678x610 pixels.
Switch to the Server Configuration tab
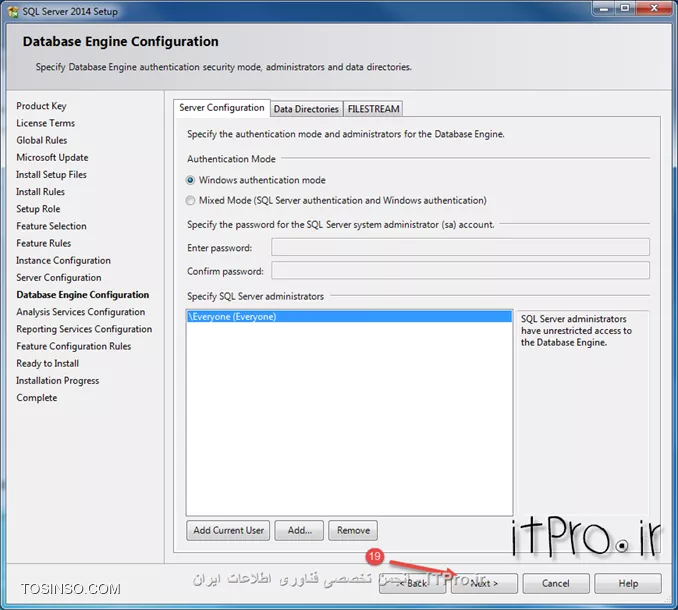pyautogui.click(x=221, y=108)
